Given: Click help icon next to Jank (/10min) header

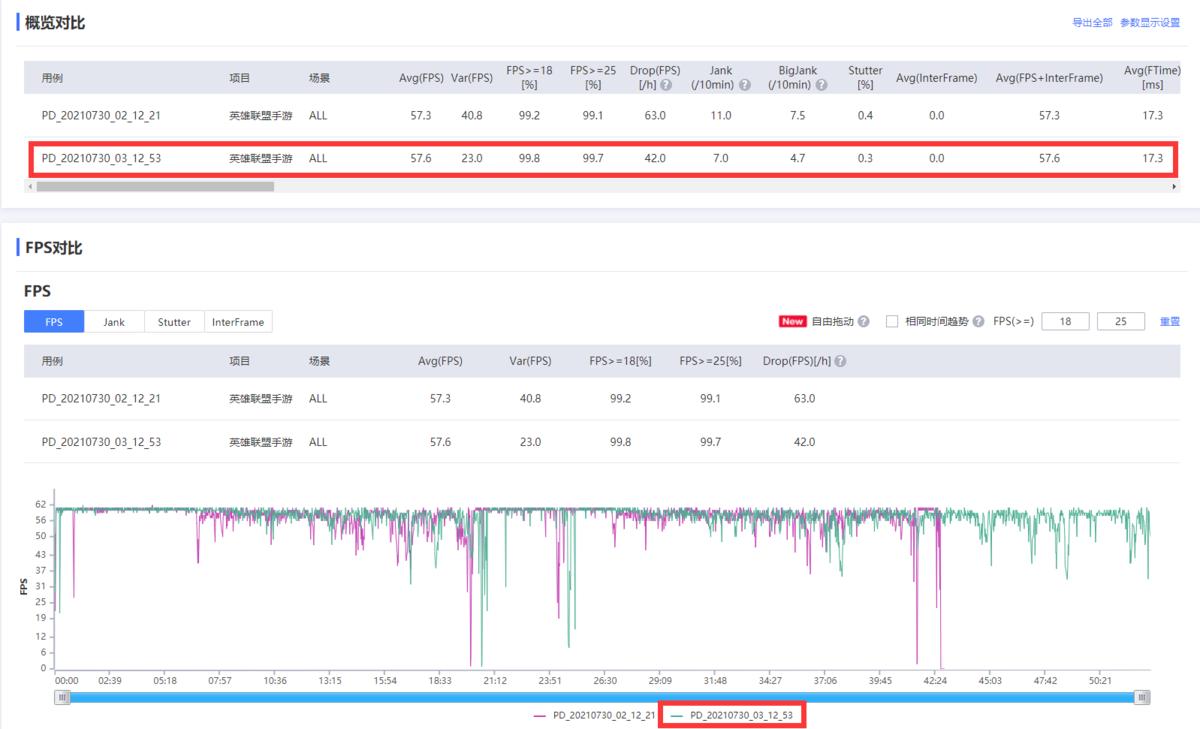Looking at the screenshot, I should pos(744,85).
